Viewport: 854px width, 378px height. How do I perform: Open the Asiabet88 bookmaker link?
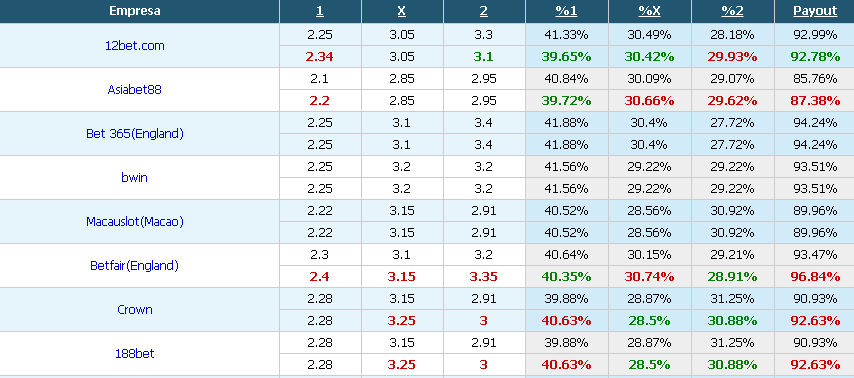click(x=135, y=90)
